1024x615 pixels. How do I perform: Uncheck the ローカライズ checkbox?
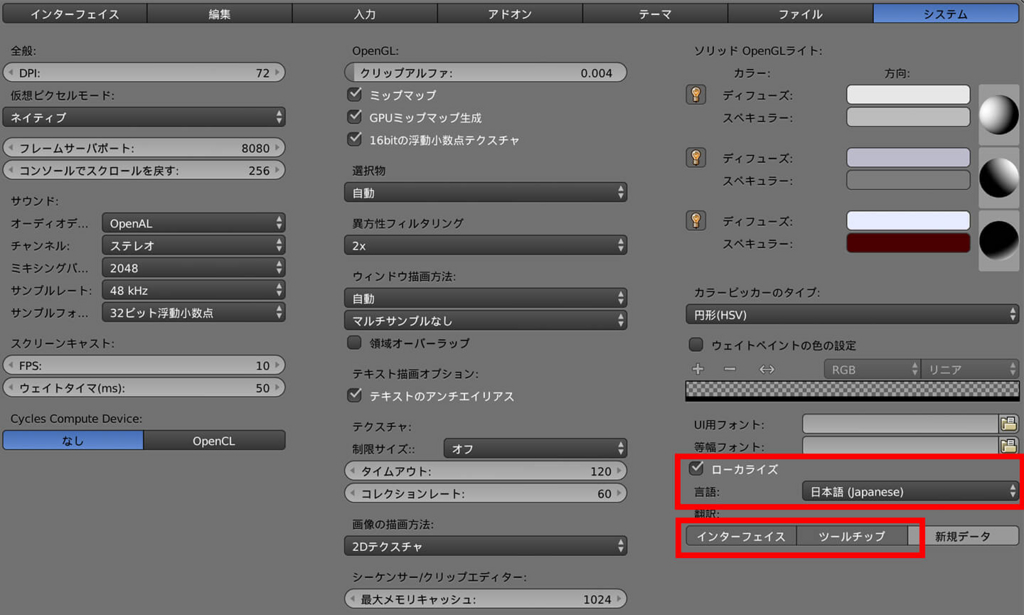(x=696, y=469)
